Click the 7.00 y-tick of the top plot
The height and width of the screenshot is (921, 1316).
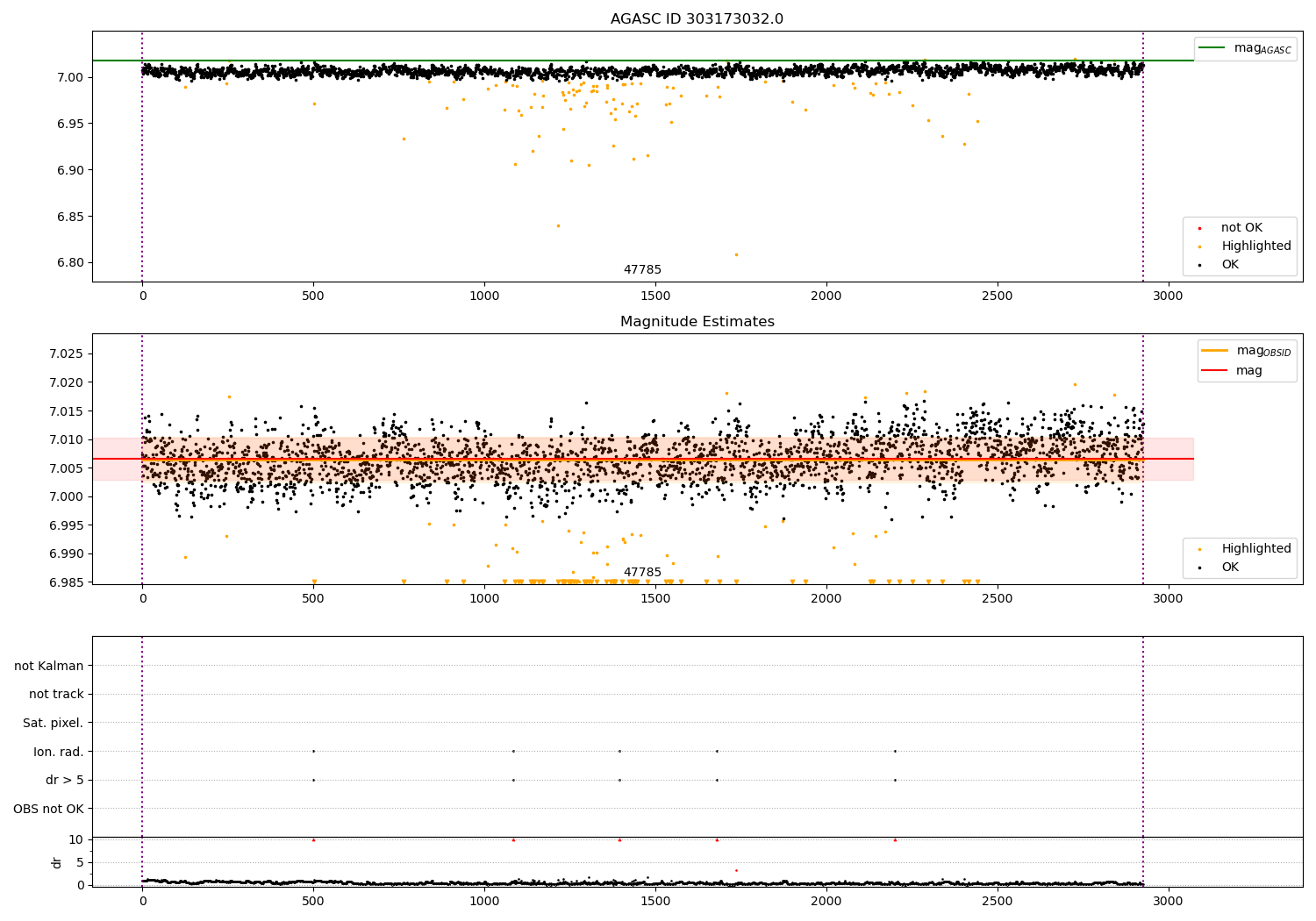pos(71,77)
